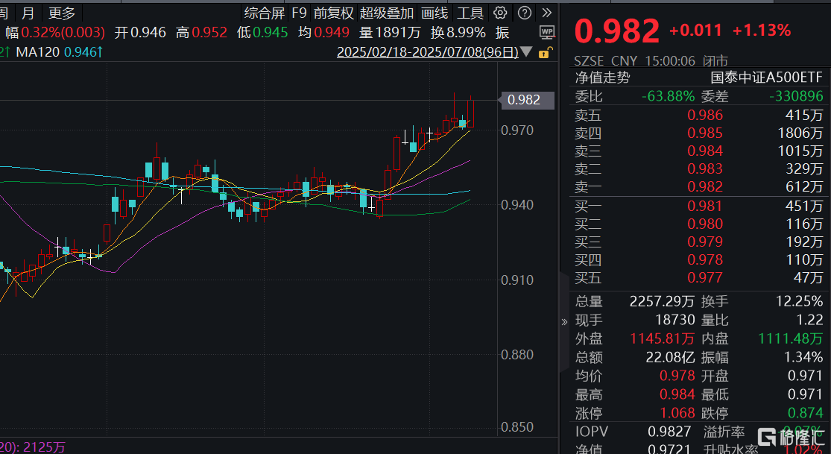The width and height of the screenshot is (832, 454).
Task: Click the 总量 value 2257.29万
Action: (x=662, y=302)
